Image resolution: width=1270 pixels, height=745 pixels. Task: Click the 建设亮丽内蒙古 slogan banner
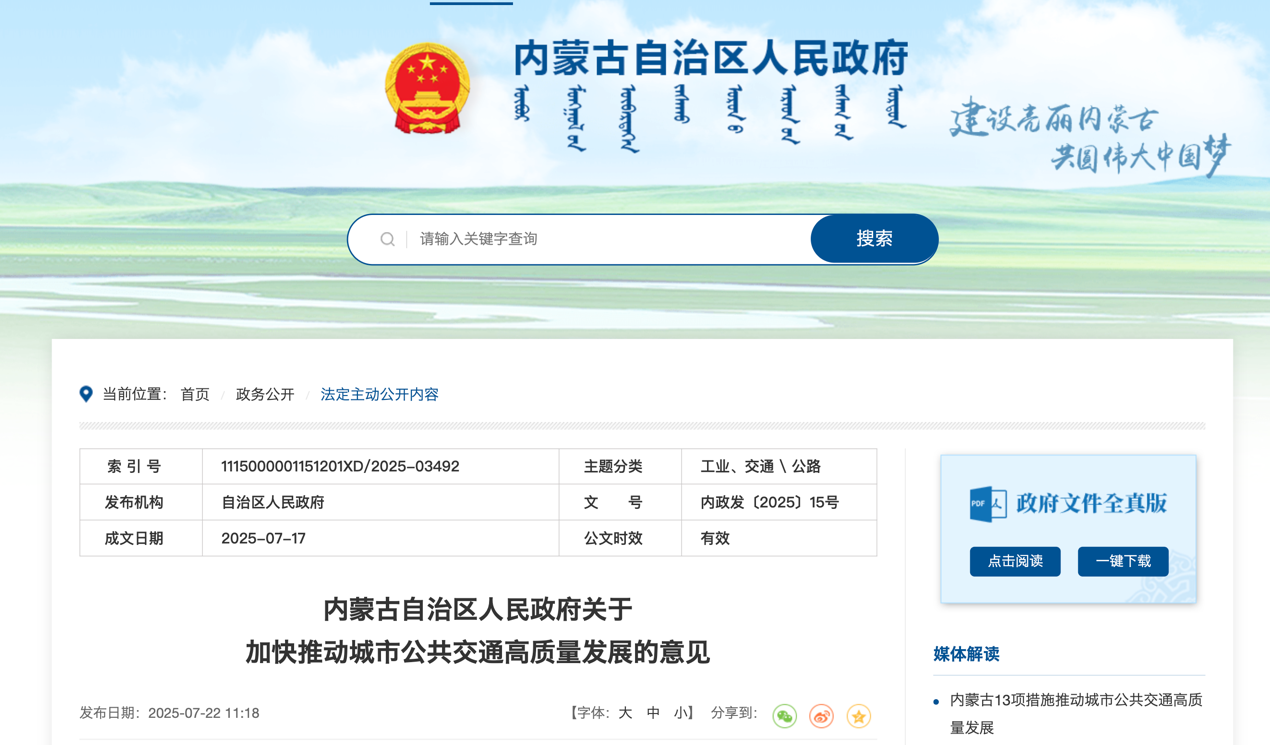tap(1089, 137)
